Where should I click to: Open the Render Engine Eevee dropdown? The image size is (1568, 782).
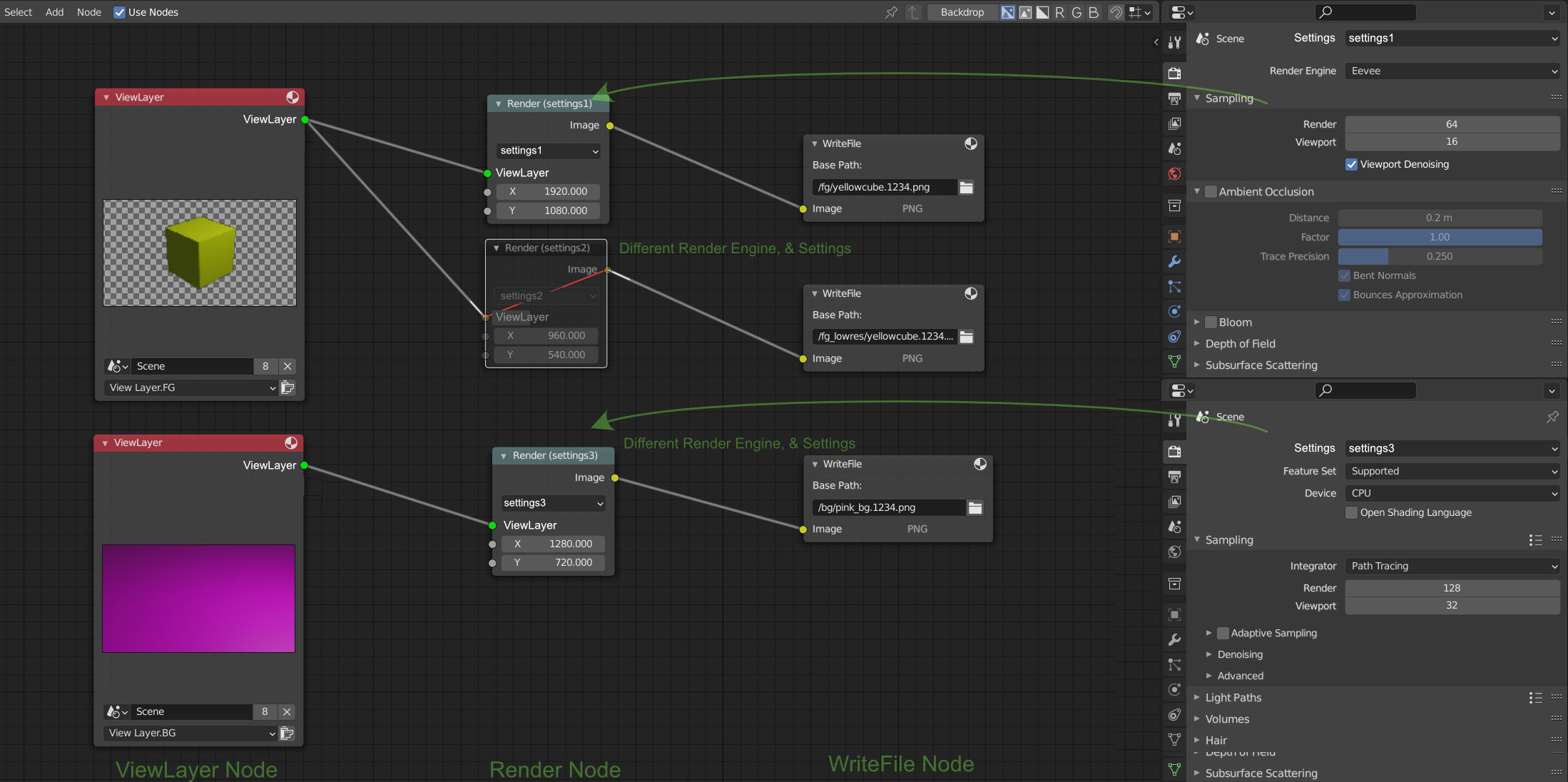[x=1452, y=71]
